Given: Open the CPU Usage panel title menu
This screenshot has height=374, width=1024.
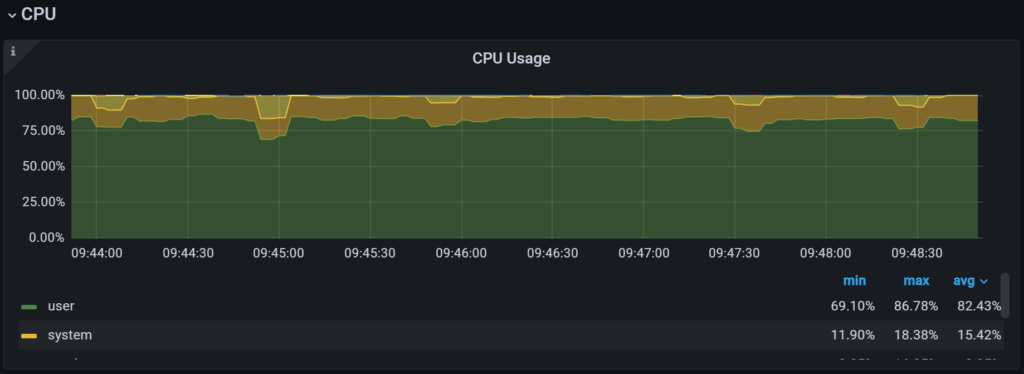Looking at the screenshot, I should click(511, 59).
